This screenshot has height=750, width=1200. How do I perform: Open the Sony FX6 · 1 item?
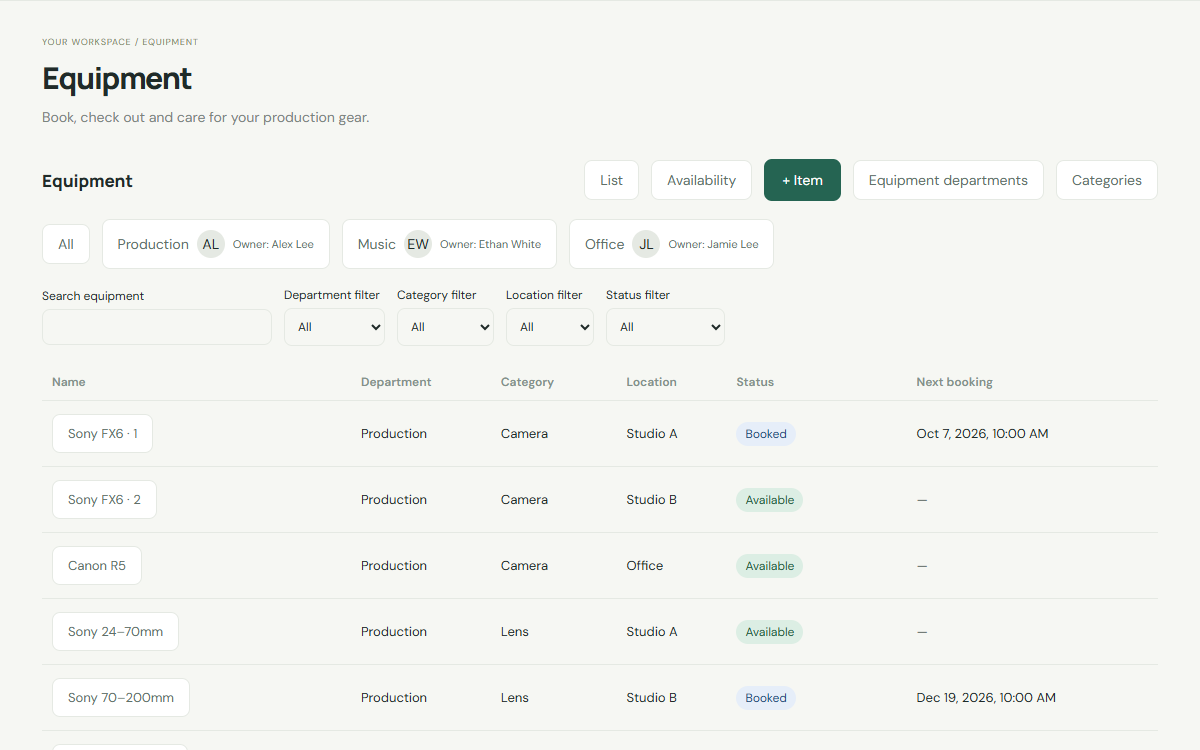(102, 434)
